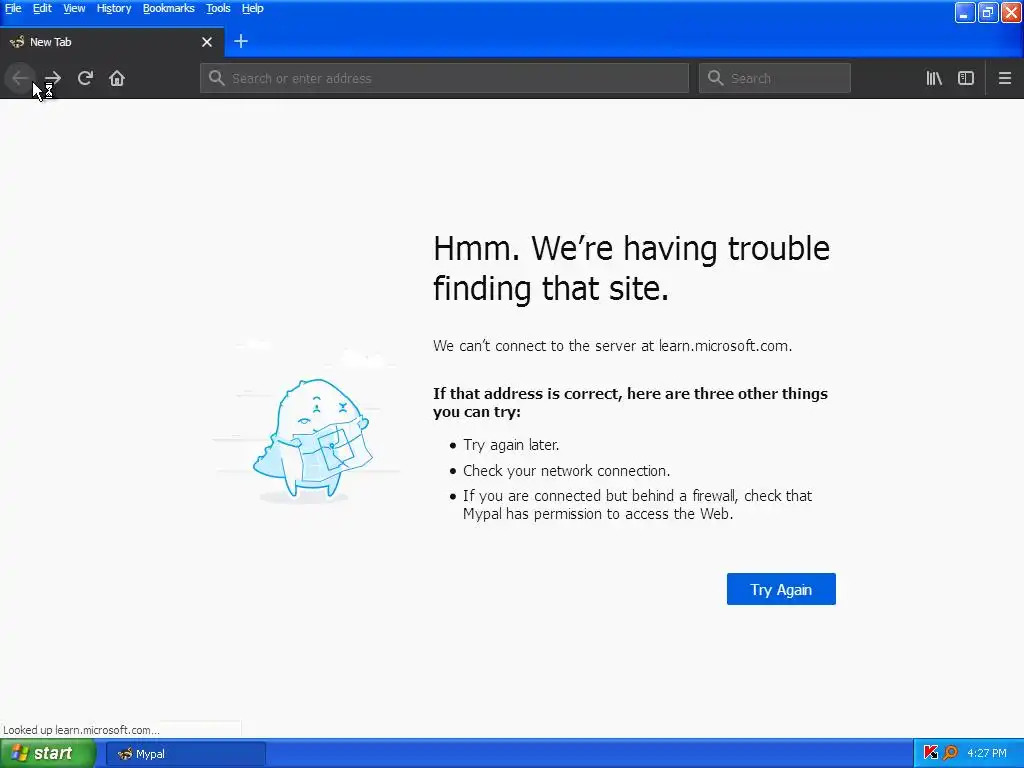Screen dimensions: 1024x768
Task: Open the hamburger application menu
Action: [x=1005, y=78]
